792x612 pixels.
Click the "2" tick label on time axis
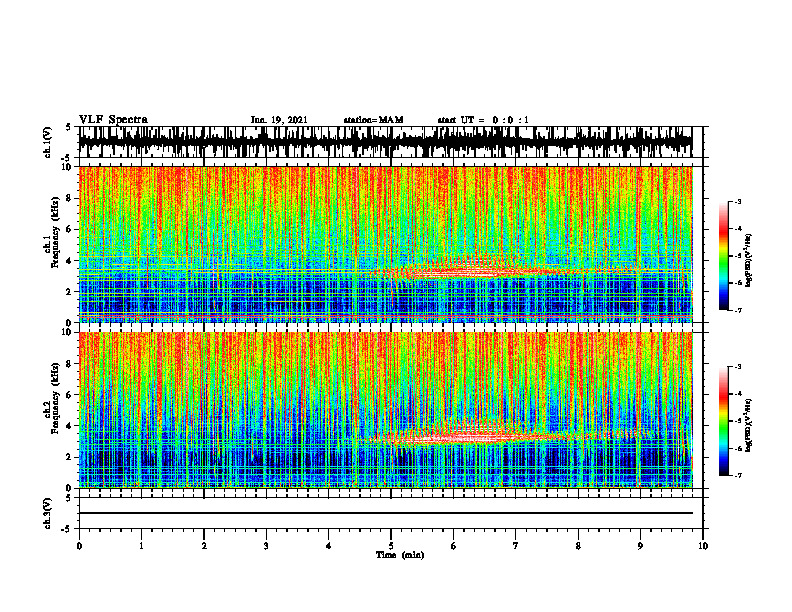pyautogui.click(x=204, y=546)
